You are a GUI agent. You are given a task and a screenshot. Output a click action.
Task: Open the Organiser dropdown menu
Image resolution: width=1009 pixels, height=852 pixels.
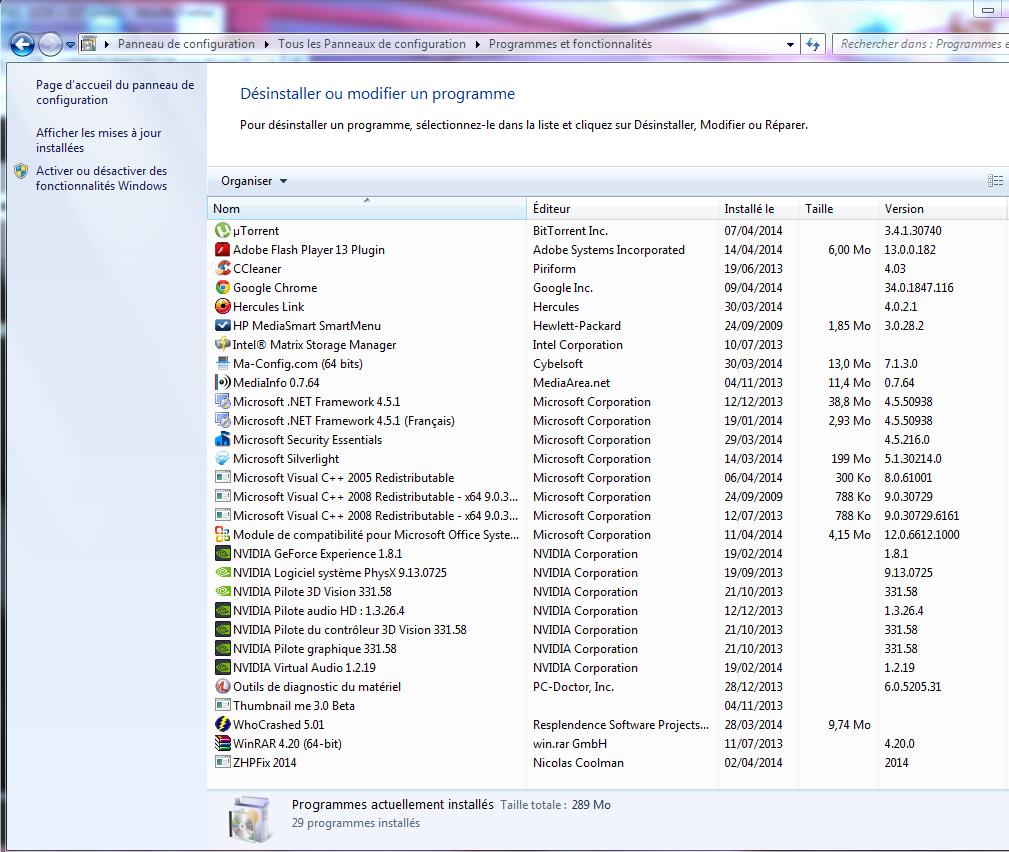click(254, 181)
